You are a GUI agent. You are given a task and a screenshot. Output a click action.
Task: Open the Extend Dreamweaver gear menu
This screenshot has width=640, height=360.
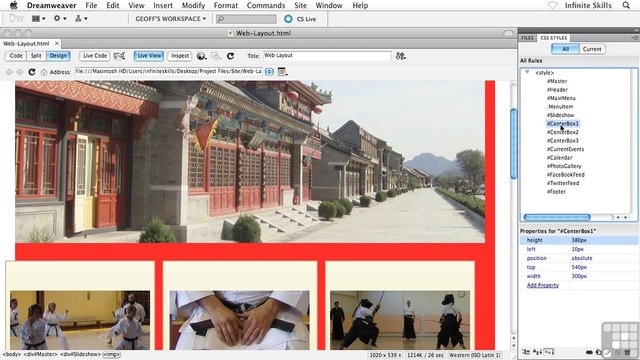point(60,18)
